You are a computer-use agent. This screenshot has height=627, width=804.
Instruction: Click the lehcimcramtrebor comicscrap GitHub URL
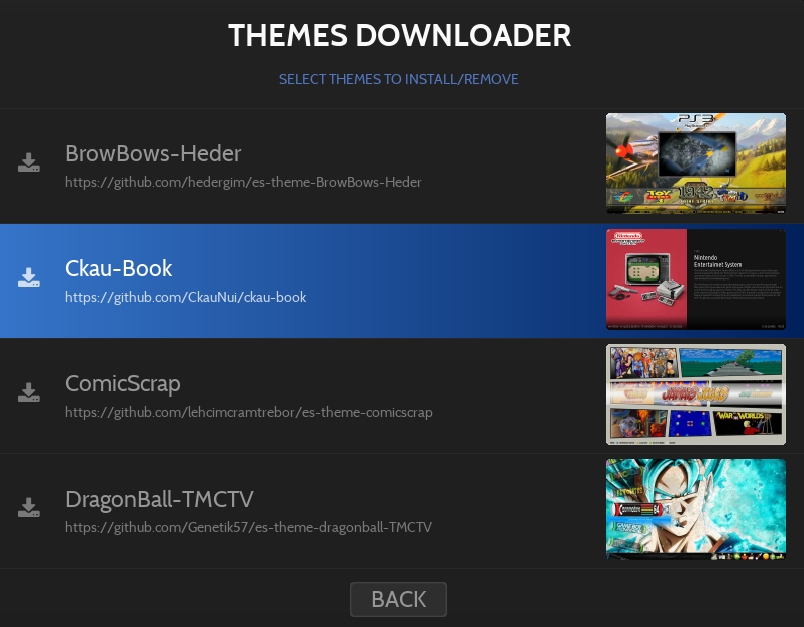click(x=249, y=413)
